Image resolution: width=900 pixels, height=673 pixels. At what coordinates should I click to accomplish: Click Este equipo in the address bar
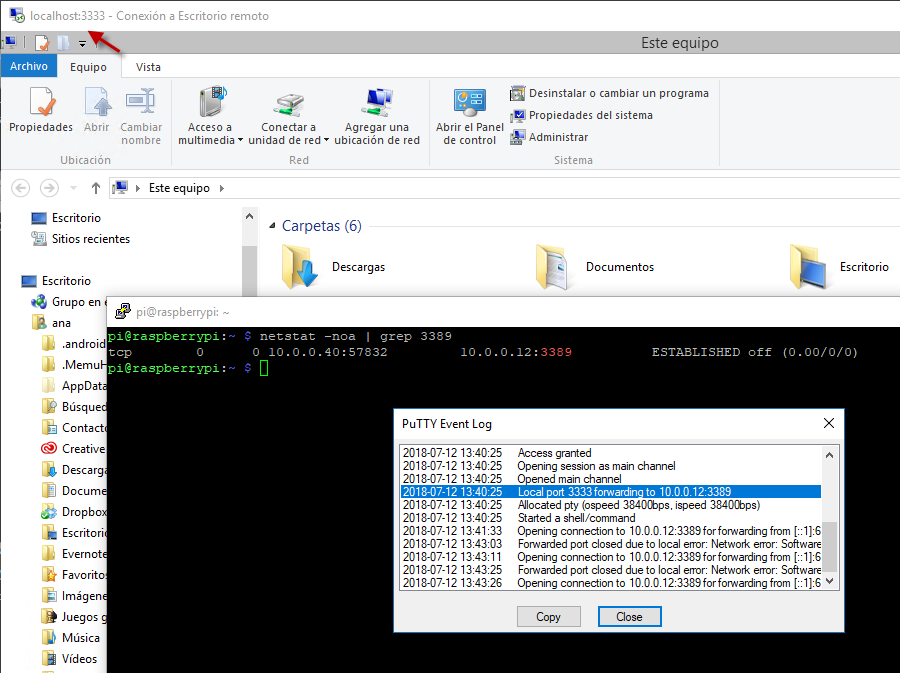(x=179, y=188)
